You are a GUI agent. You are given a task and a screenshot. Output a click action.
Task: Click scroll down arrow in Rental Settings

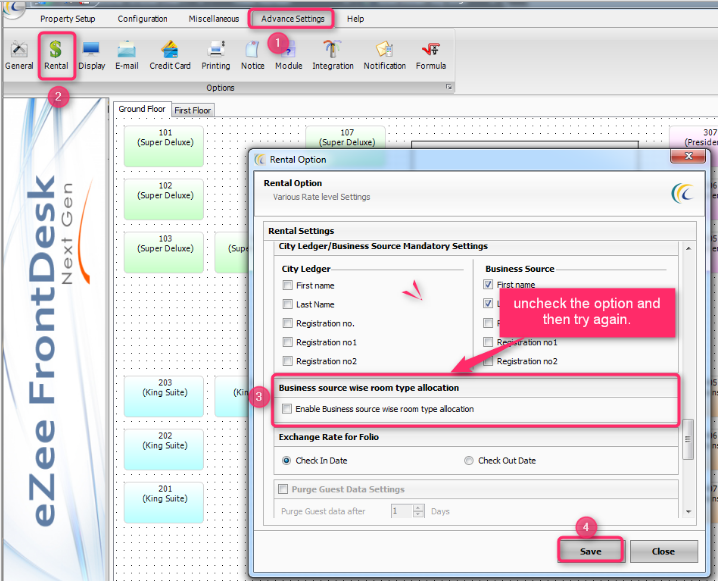688,511
